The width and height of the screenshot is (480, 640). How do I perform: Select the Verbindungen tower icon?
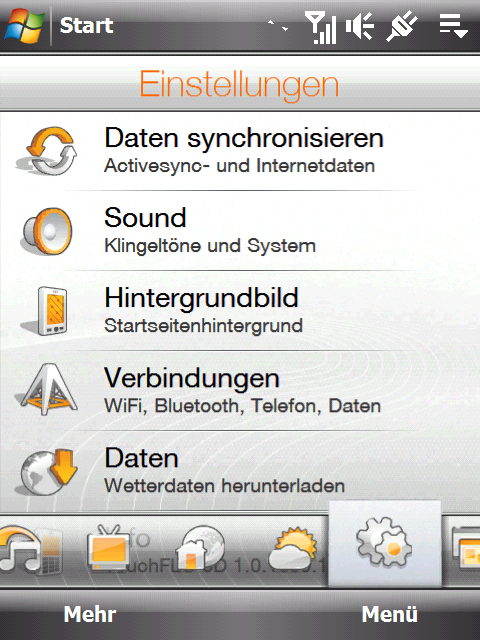click(47, 390)
